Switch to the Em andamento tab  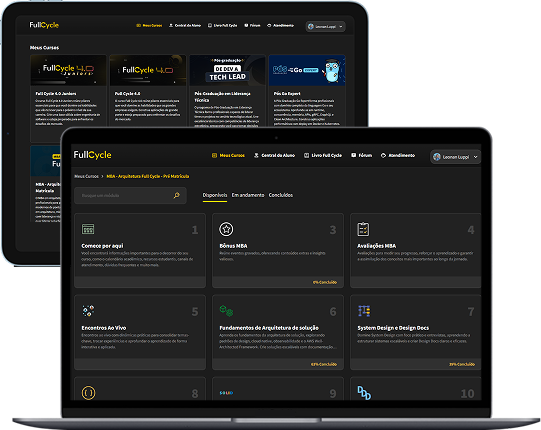pos(248,195)
